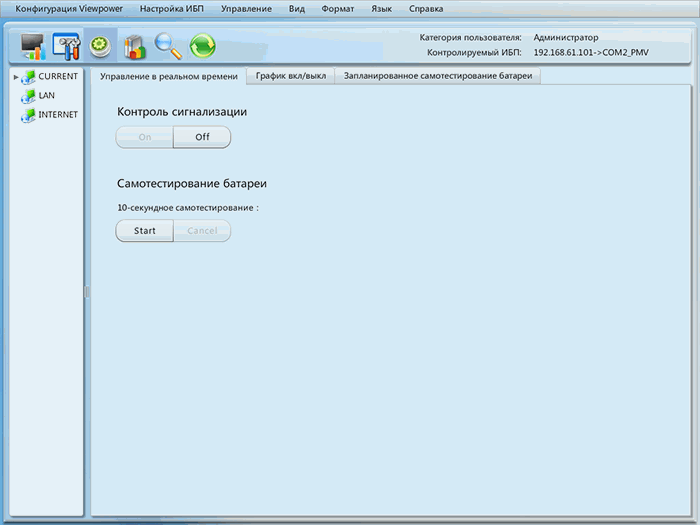700x525 pixels.
Task: Turn alarm control On
Action: [145, 137]
